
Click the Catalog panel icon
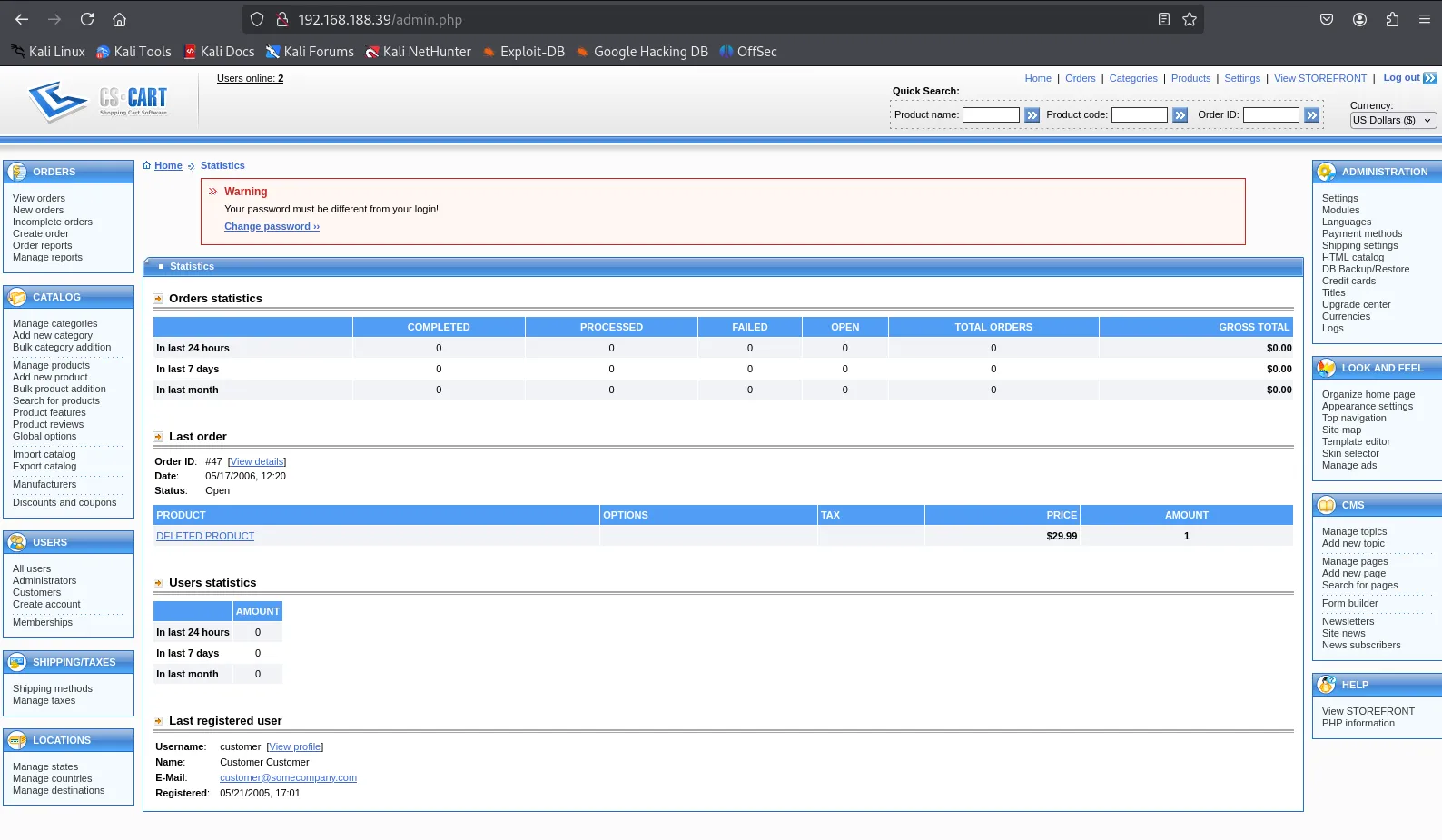tap(17, 297)
